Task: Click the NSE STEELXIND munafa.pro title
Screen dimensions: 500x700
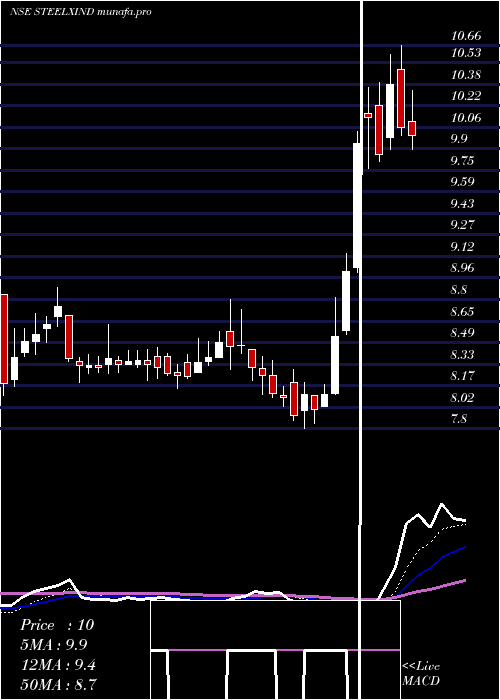Action: [x=81, y=12]
